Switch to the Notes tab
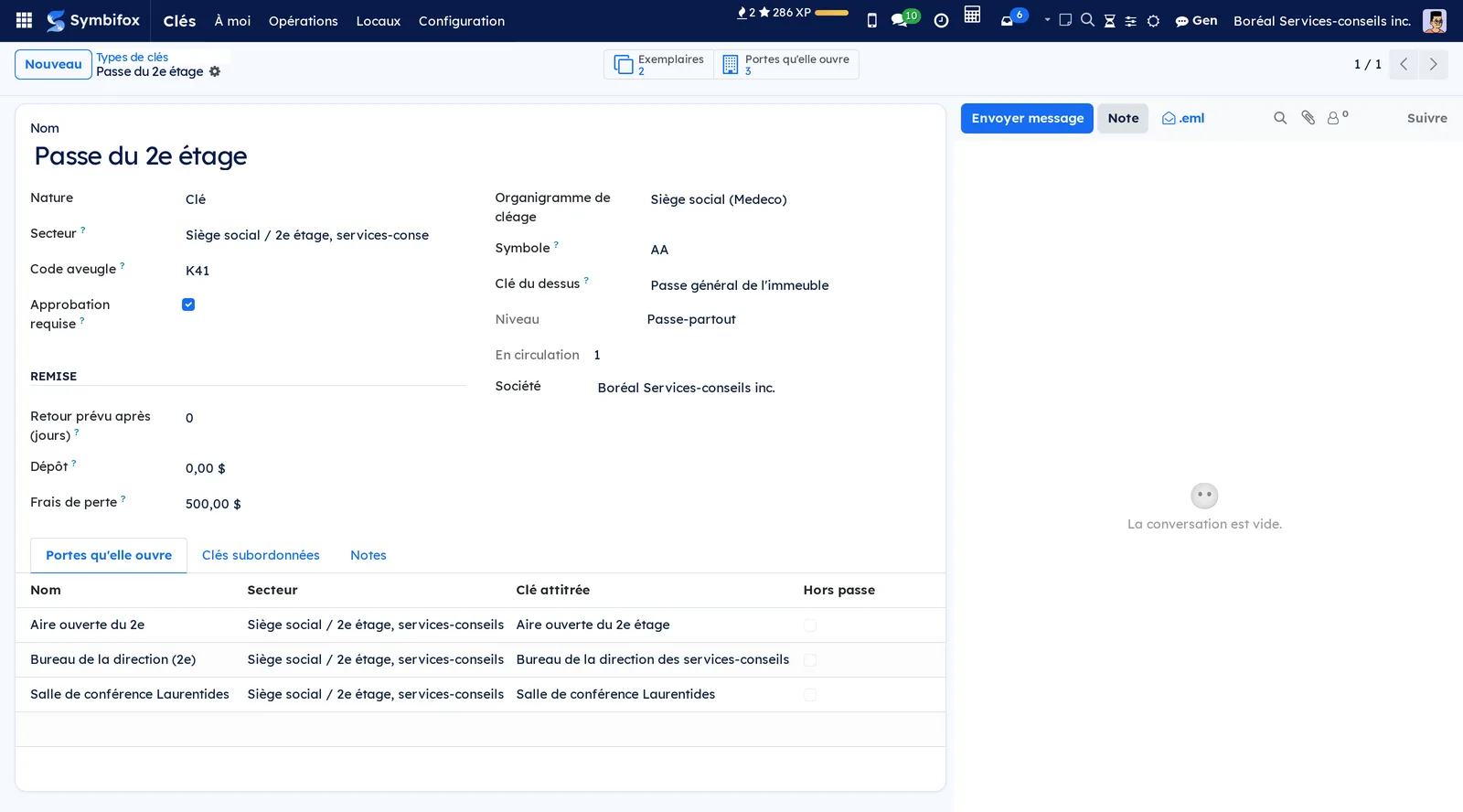The image size is (1463, 812). (368, 555)
